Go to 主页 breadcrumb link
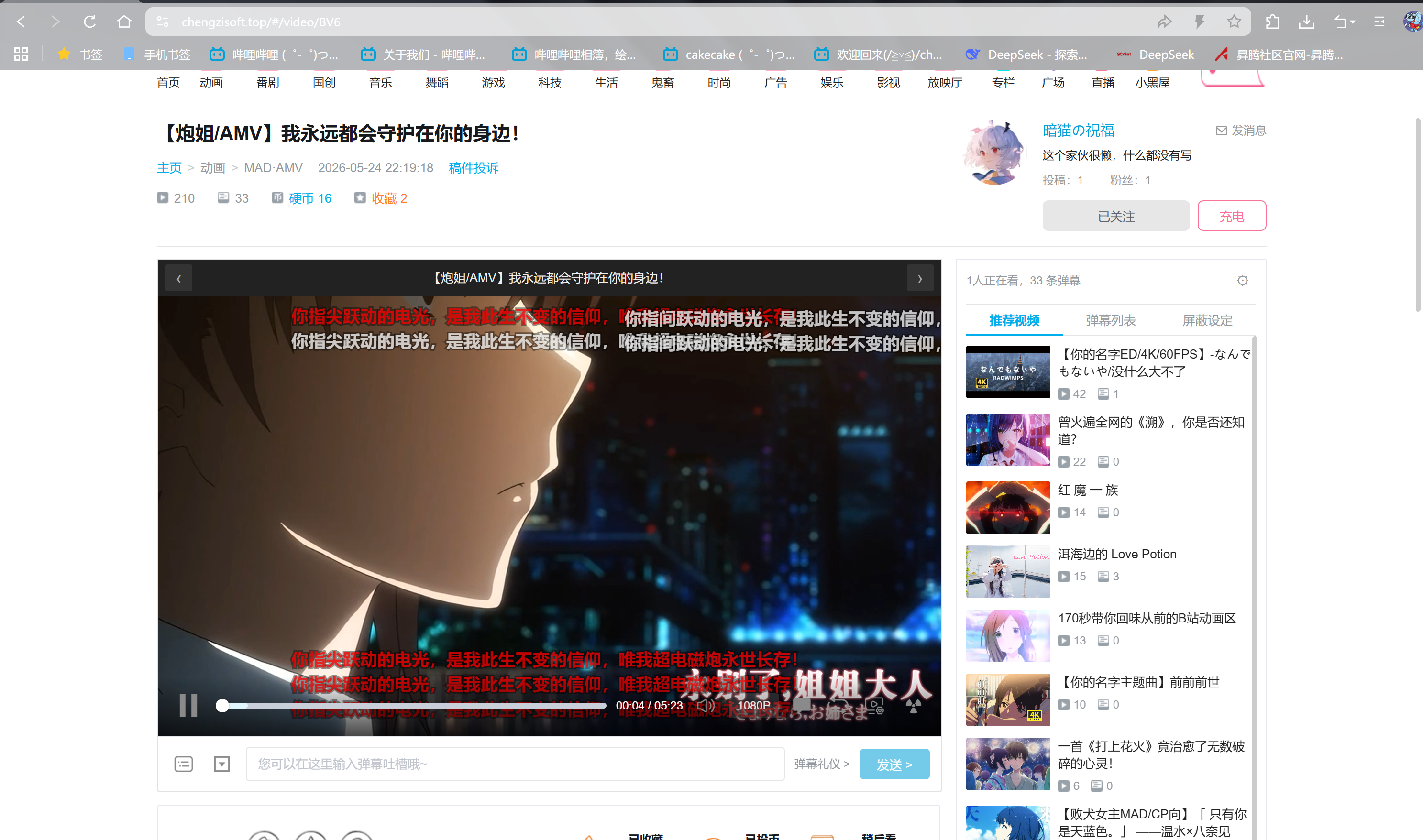 pyautogui.click(x=169, y=168)
